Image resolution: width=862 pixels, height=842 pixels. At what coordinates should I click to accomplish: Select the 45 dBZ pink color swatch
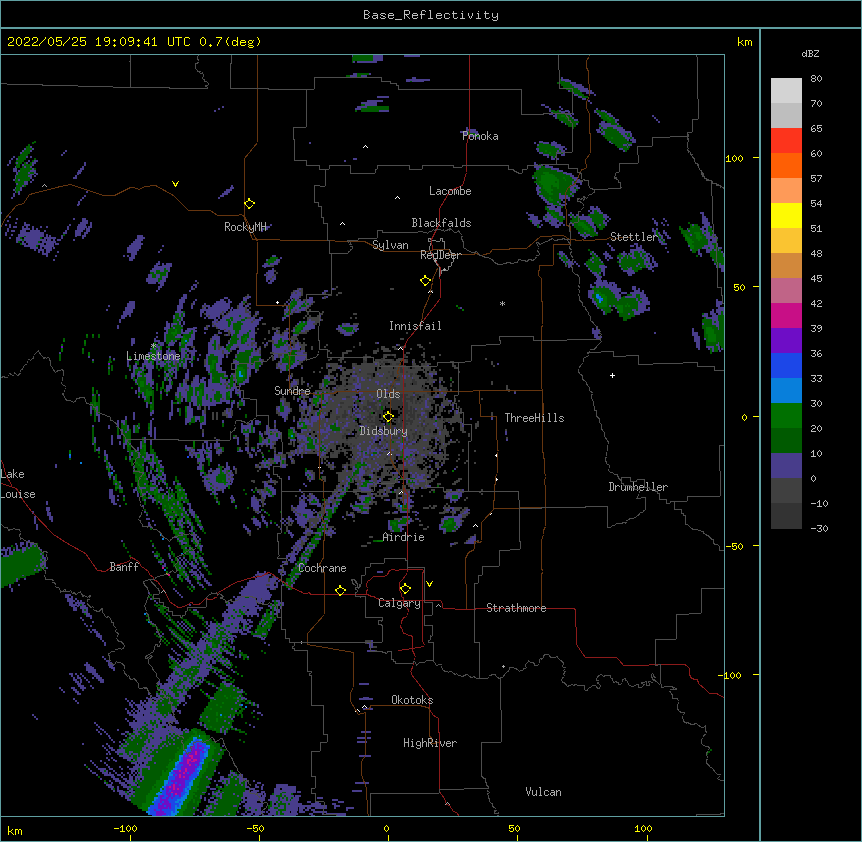pyautogui.click(x=786, y=291)
